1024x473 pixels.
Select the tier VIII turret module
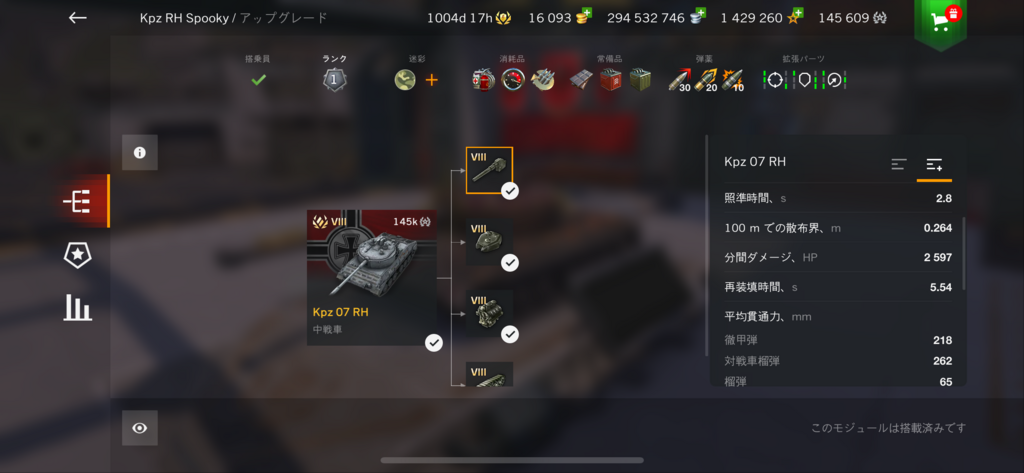click(489, 242)
